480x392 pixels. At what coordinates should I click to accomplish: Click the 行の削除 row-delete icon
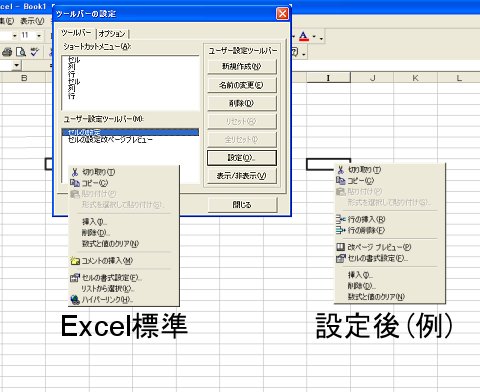[340, 230]
